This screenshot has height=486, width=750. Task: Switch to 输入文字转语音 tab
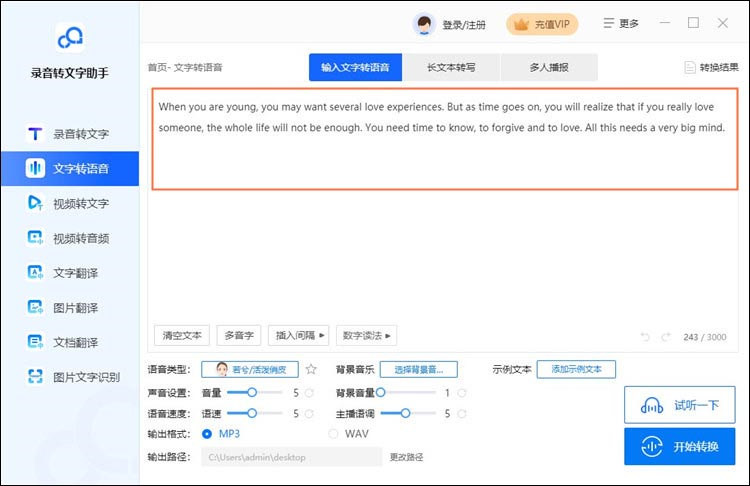coord(355,67)
